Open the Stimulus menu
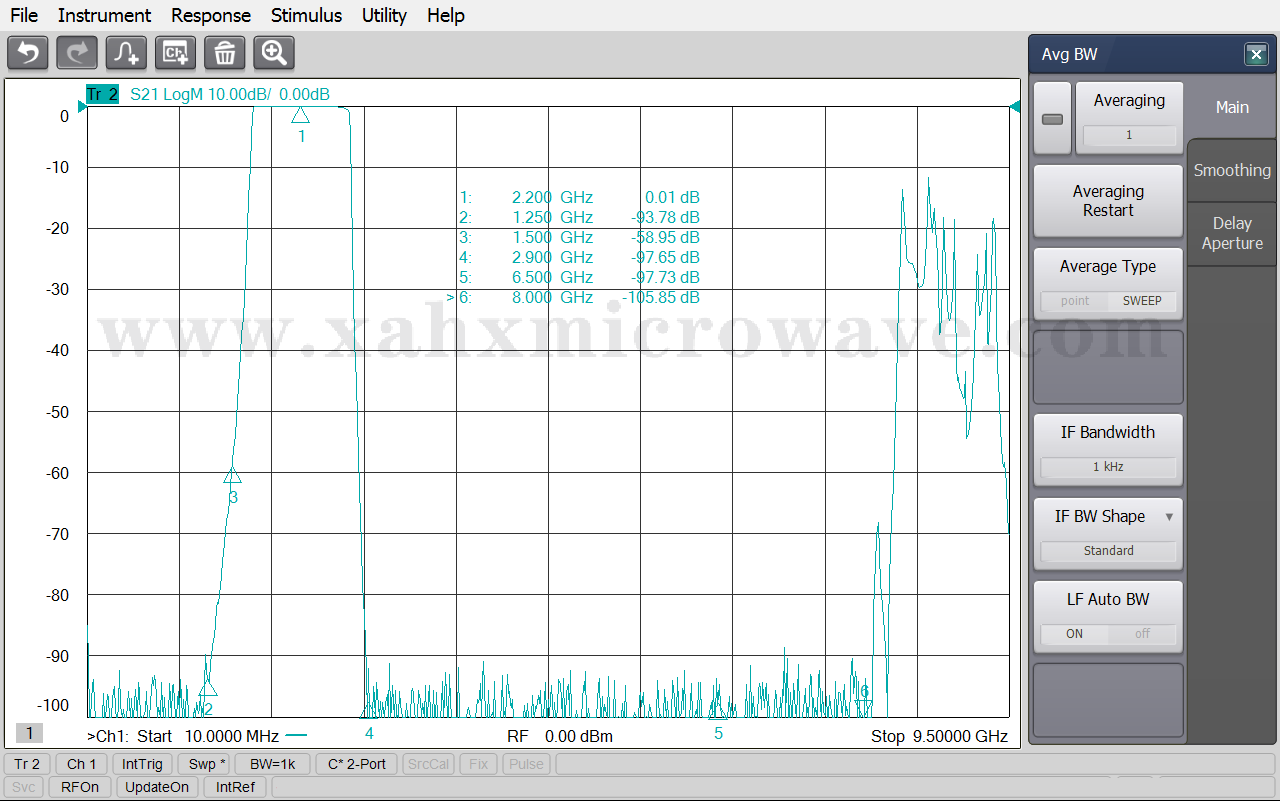 click(x=306, y=15)
